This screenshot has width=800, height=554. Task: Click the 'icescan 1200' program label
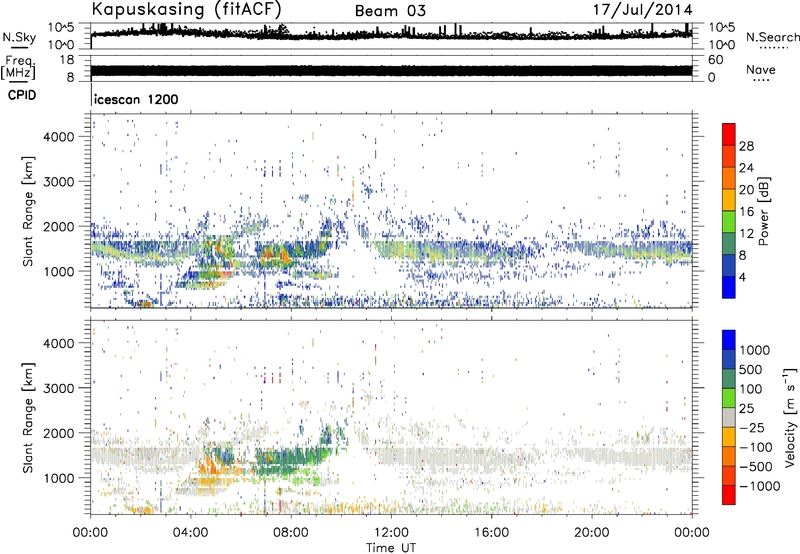click(136, 99)
